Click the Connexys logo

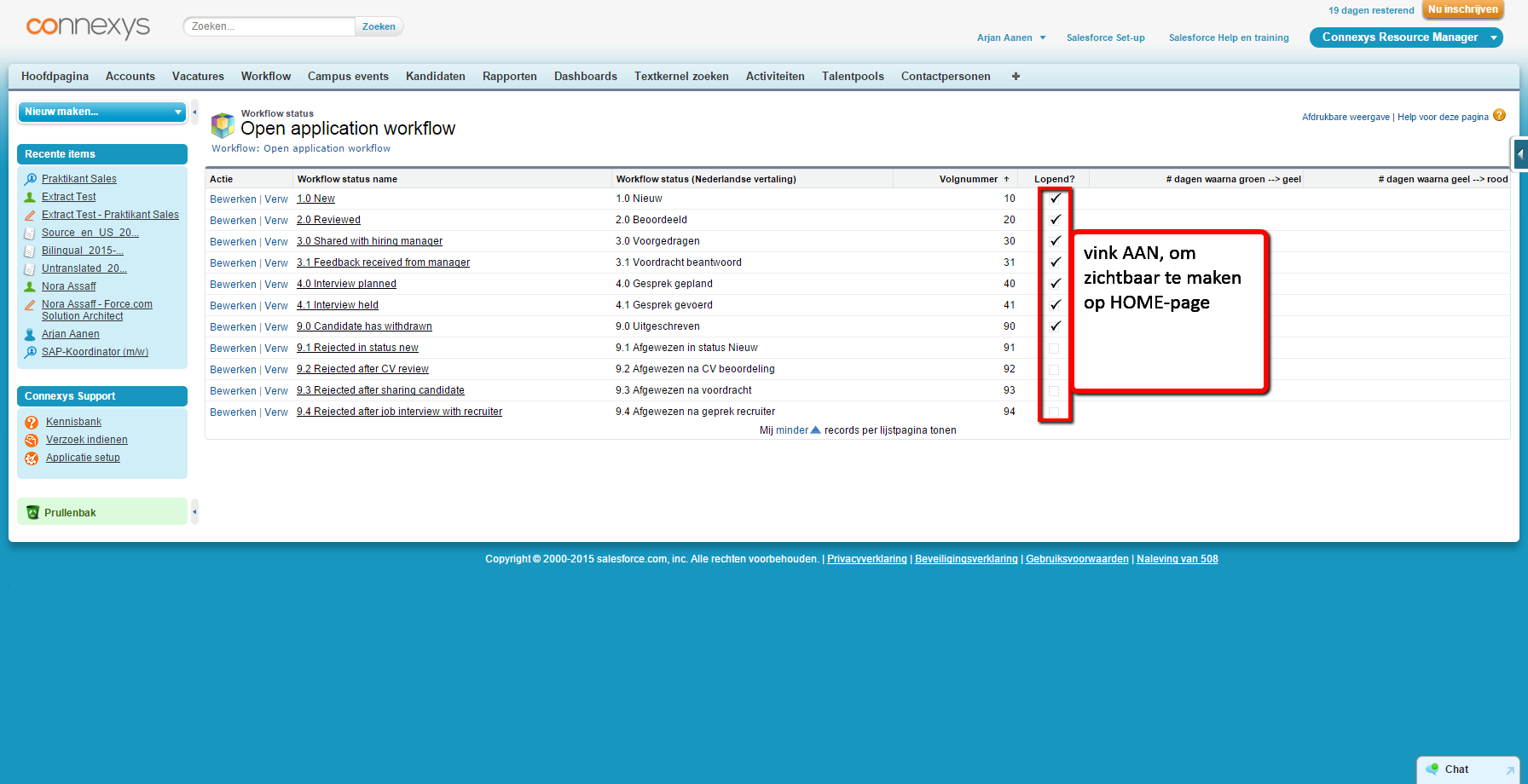click(x=88, y=26)
